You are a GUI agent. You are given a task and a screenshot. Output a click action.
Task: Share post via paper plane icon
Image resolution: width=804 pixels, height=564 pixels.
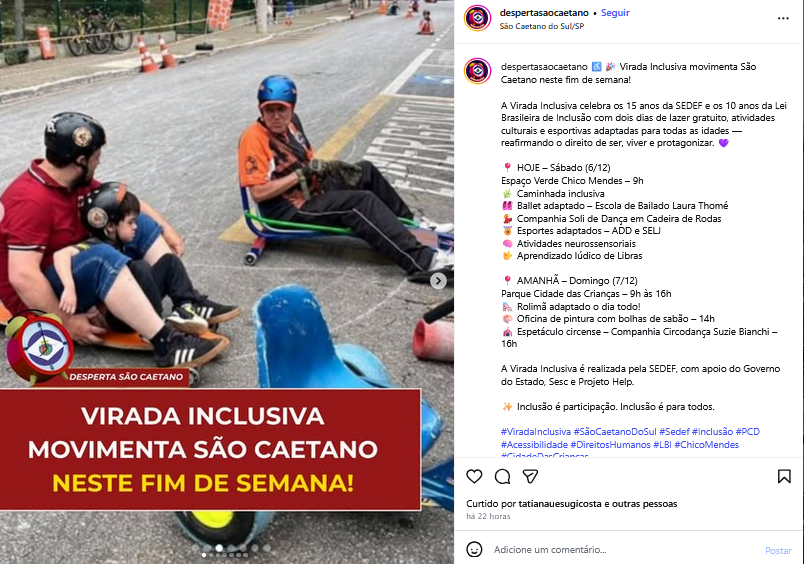coord(530,477)
